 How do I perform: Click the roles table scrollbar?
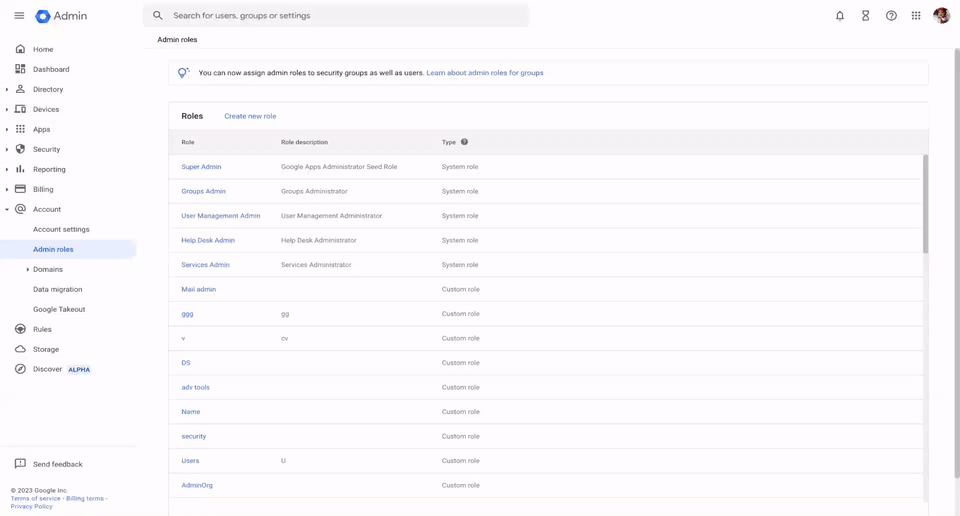pyautogui.click(x=925, y=204)
